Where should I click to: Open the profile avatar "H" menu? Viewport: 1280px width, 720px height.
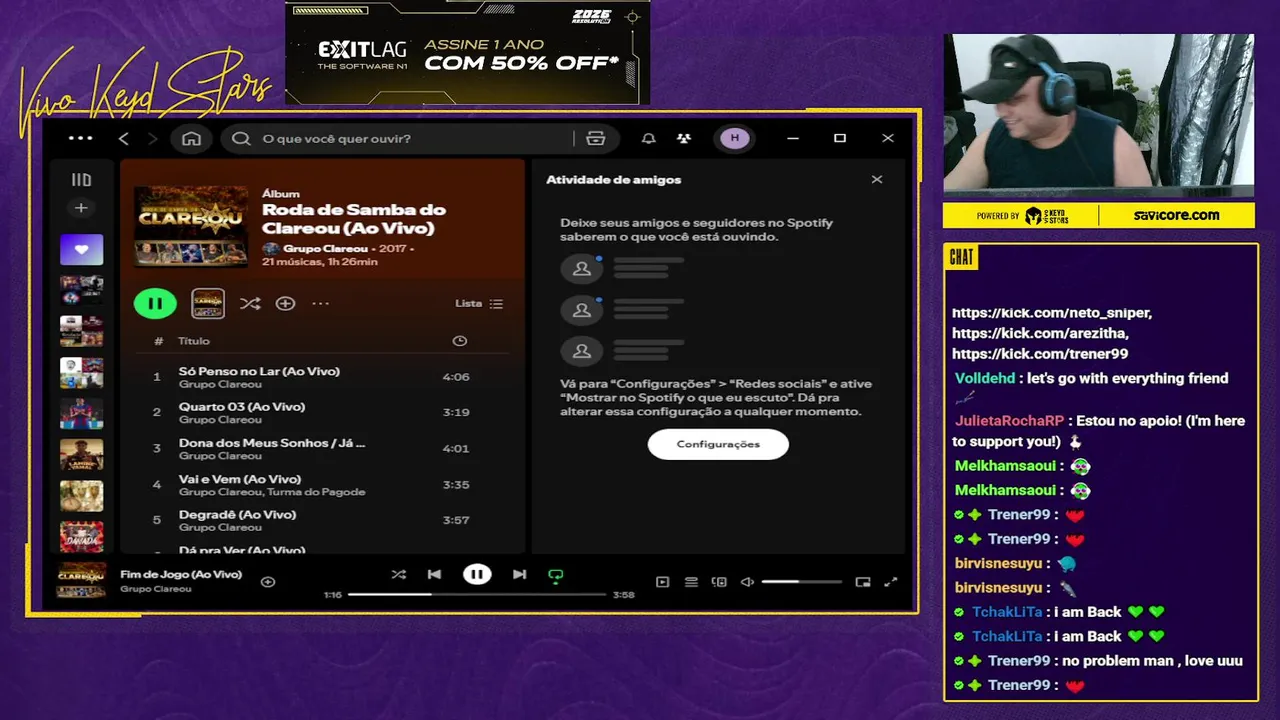pyautogui.click(x=735, y=138)
